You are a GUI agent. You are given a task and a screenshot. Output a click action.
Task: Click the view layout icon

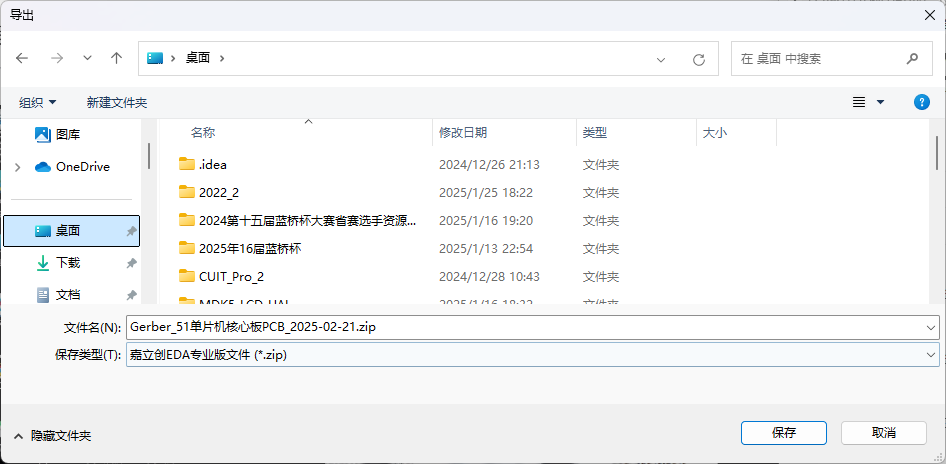coord(858,102)
